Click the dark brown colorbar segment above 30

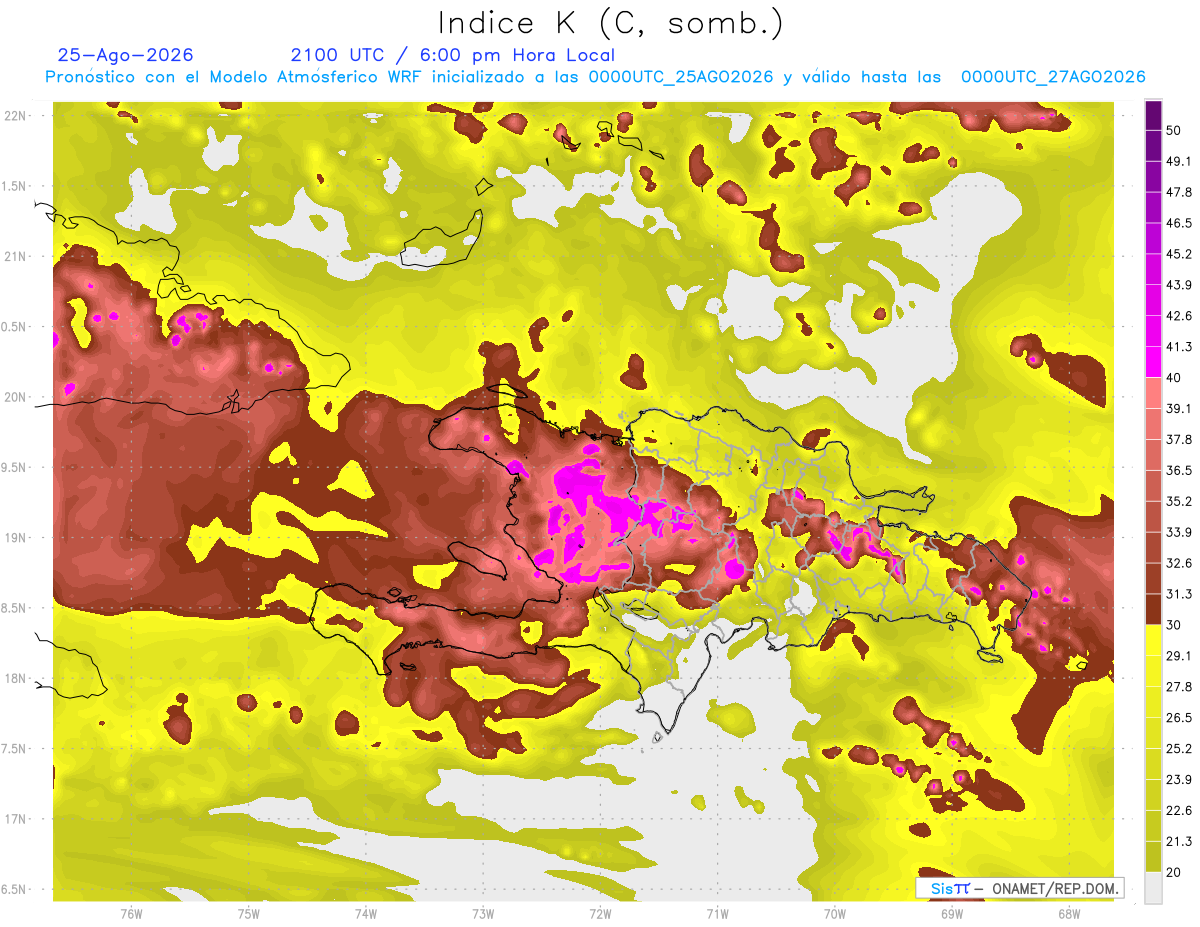click(1153, 609)
